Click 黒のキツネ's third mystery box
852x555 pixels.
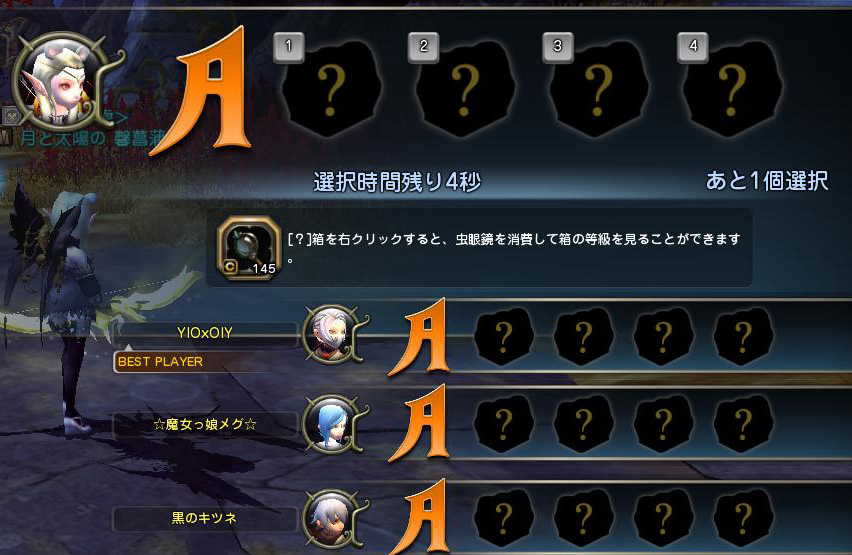(663, 518)
